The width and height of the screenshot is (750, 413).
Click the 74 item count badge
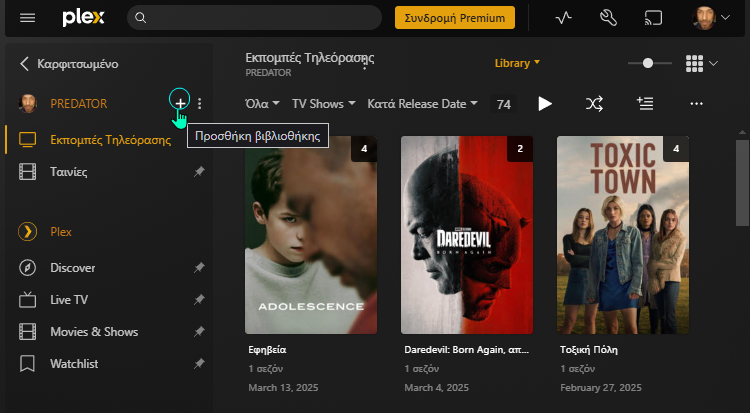pyautogui.click(x=504, y=104)
